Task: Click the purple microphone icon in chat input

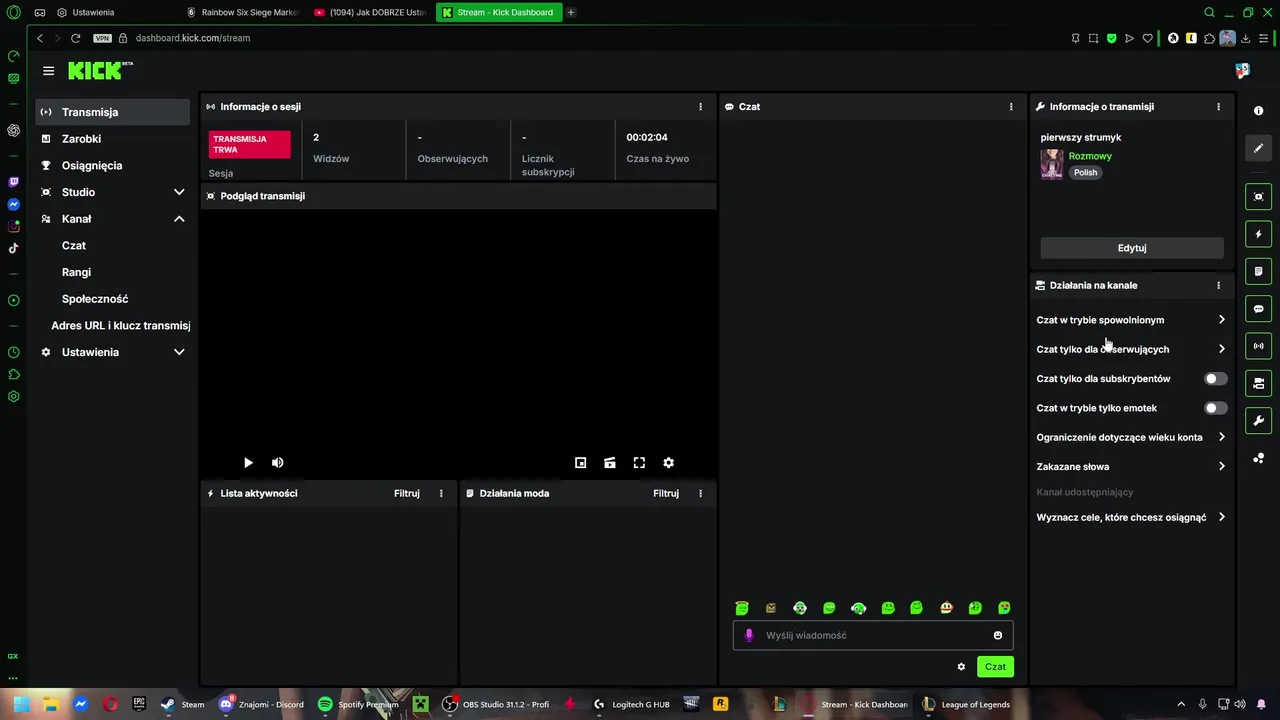Action: point(749,635)
